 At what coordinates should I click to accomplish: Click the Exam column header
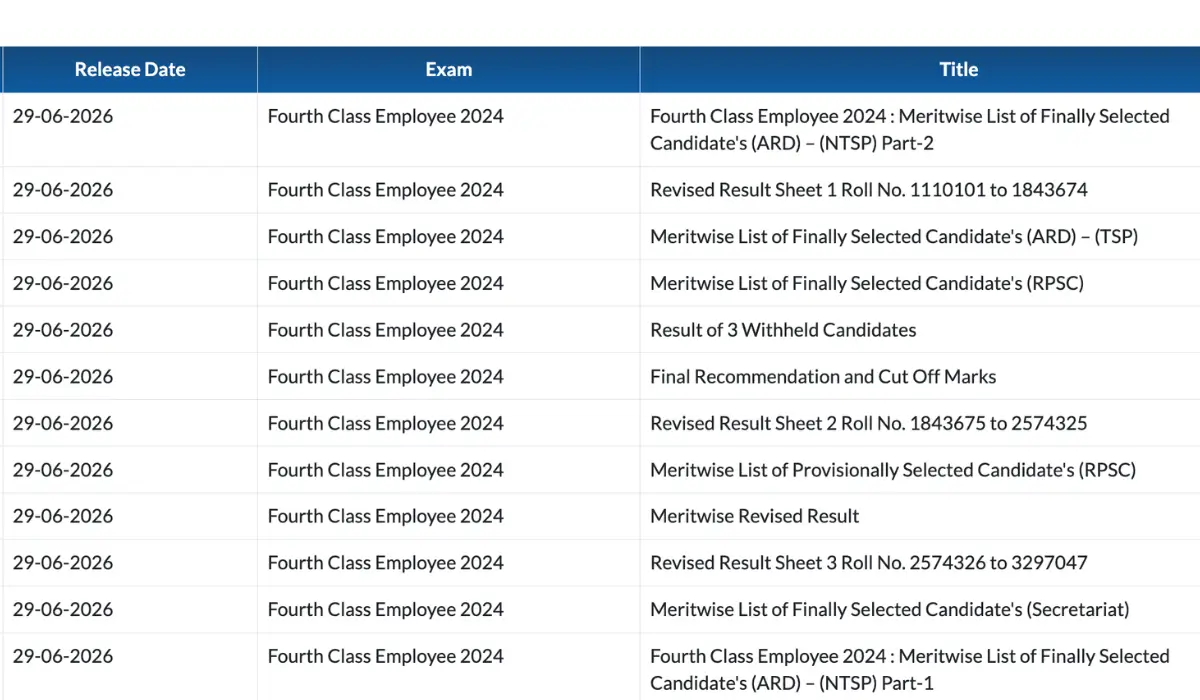[x=448, y=70]
